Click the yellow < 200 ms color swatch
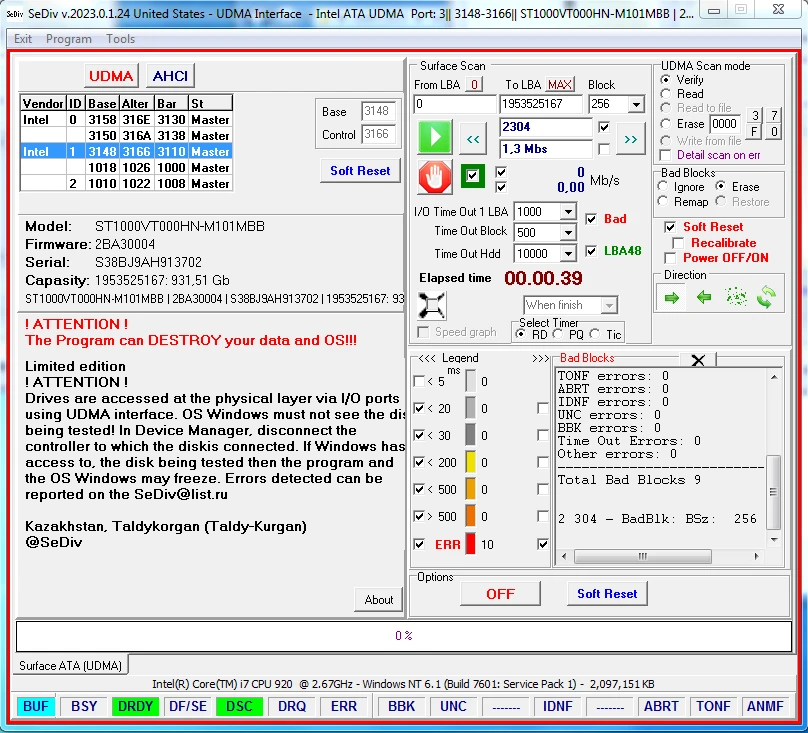Image resolution: width=808 pixels, height=733 pixels. tap(470, 462)
